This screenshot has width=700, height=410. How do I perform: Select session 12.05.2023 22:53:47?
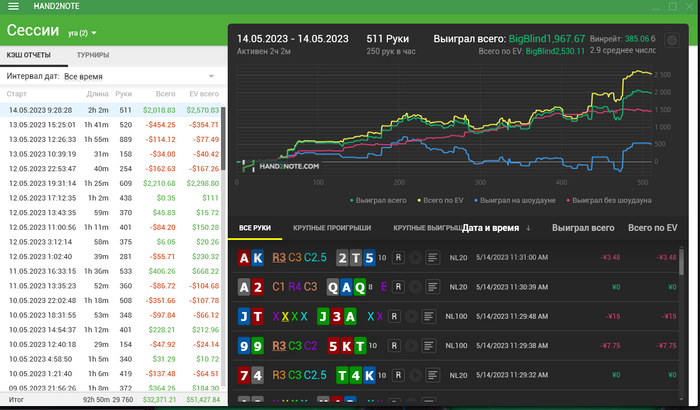[111, 168]
